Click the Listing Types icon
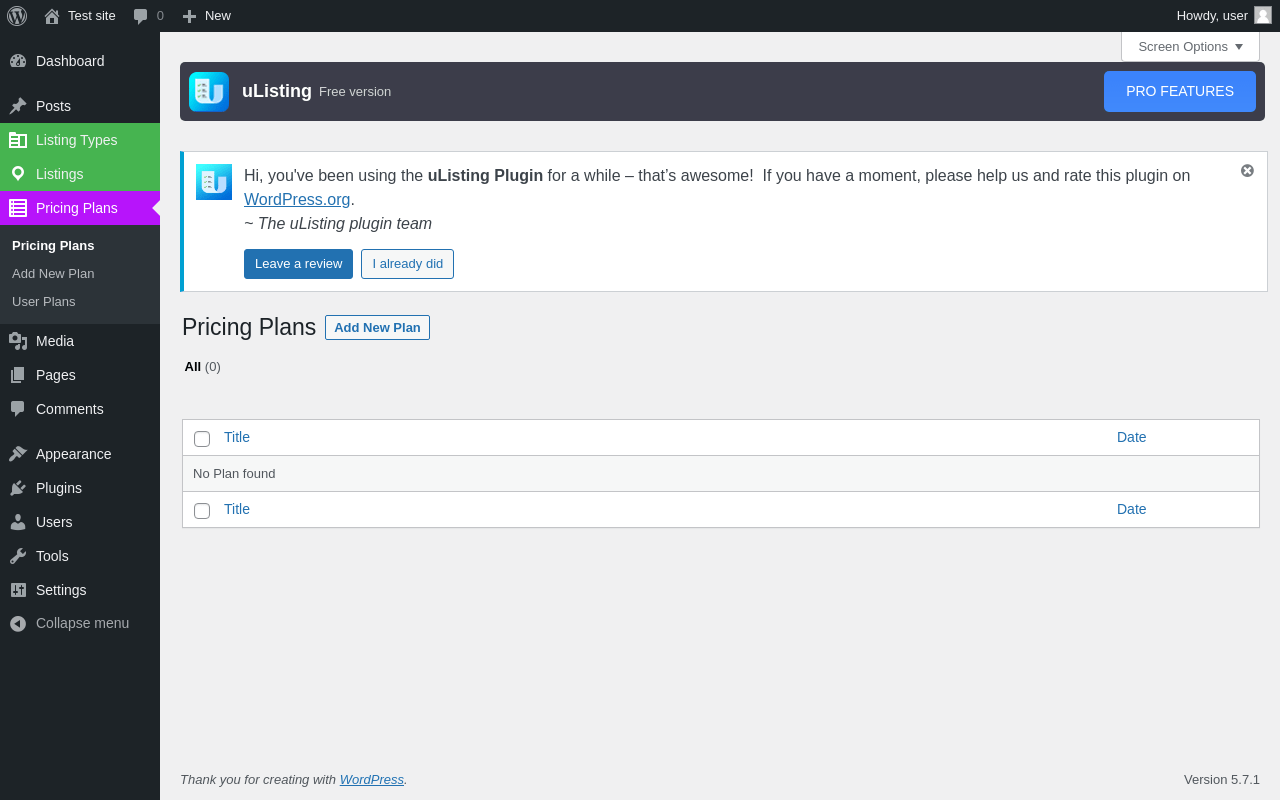 pyautogui.click(x=18, y=140)
